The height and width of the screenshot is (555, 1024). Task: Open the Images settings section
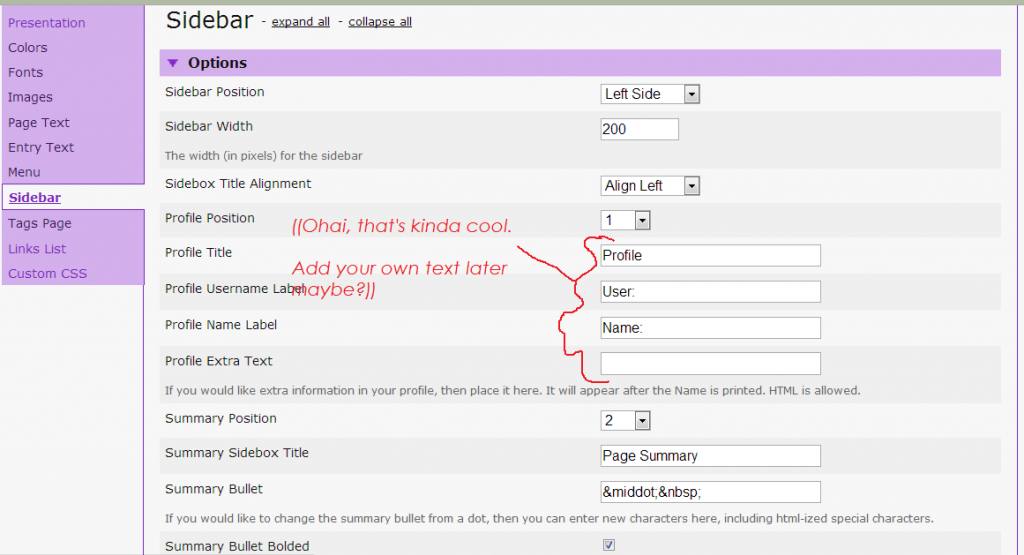tap(30, 98)
